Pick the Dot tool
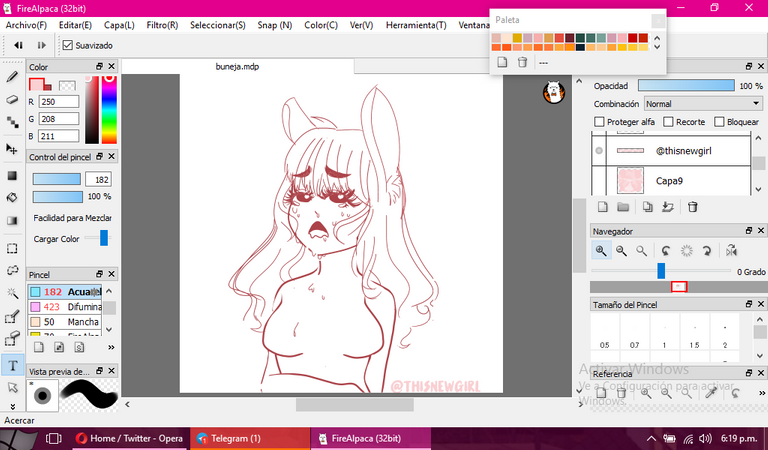The image size is (768, 450). click(12, 122)
